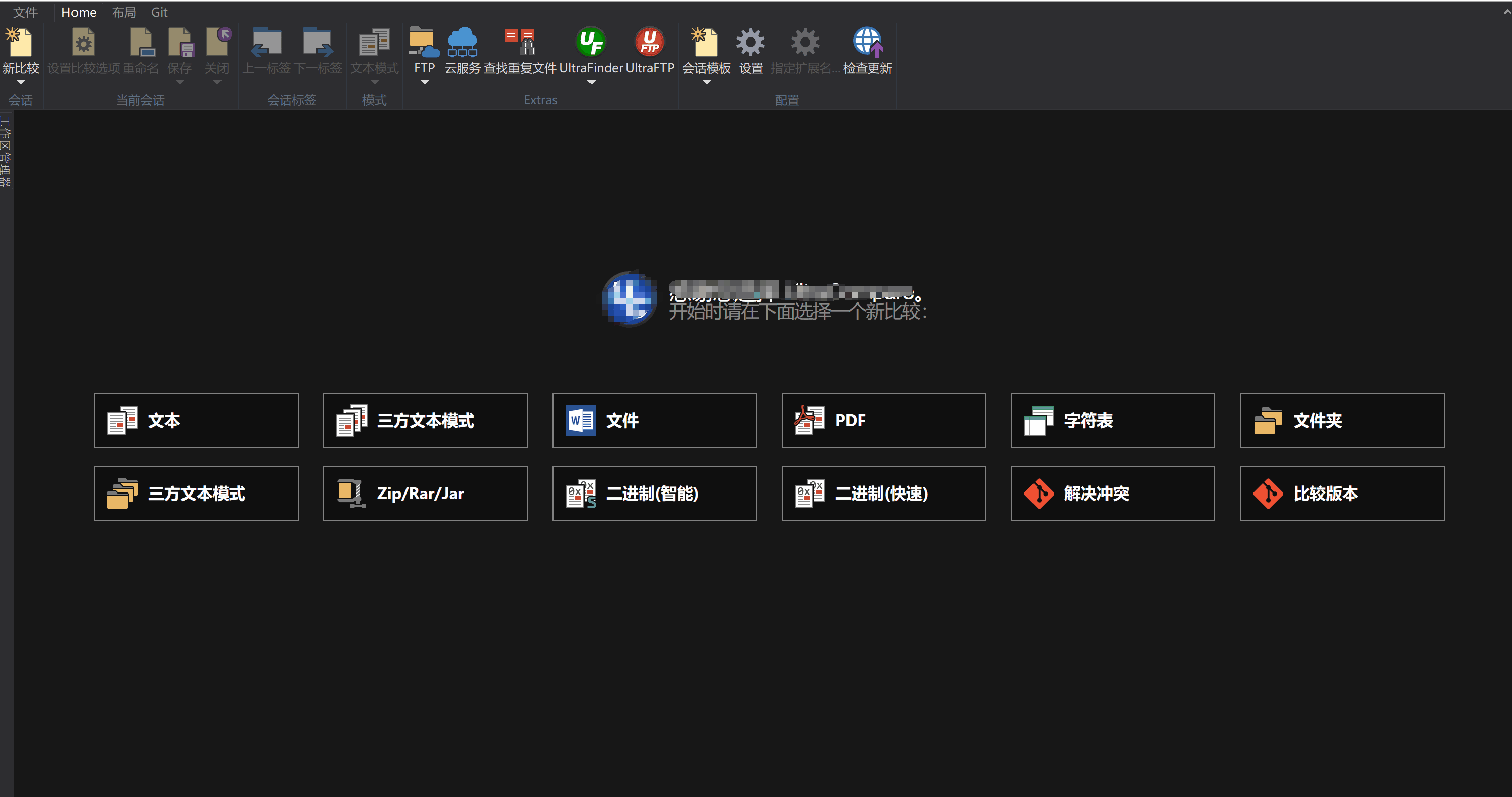Screen dimensions: 1512x797
Task: Start a Word document compare
Action: [654, 420]
